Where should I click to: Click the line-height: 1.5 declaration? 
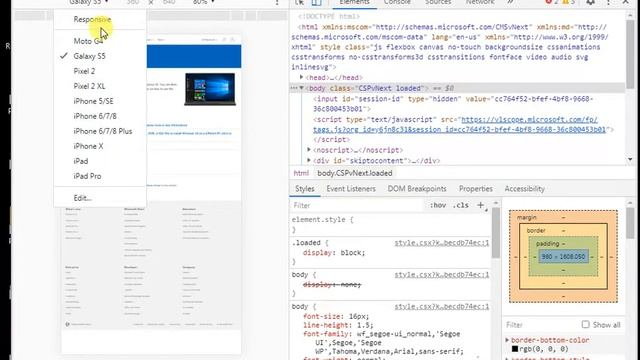point(338,325)
